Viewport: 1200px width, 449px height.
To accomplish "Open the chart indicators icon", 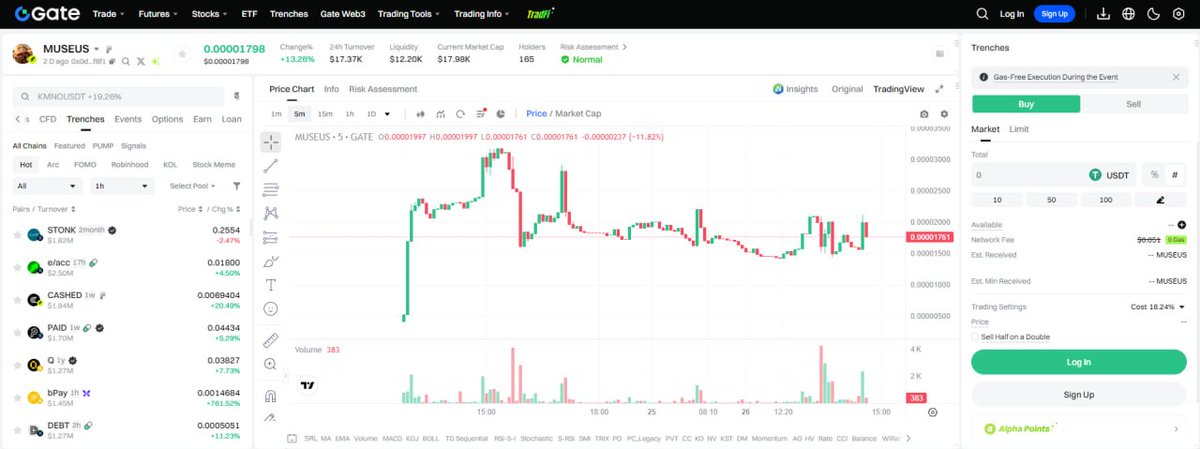I will (440, 114).
